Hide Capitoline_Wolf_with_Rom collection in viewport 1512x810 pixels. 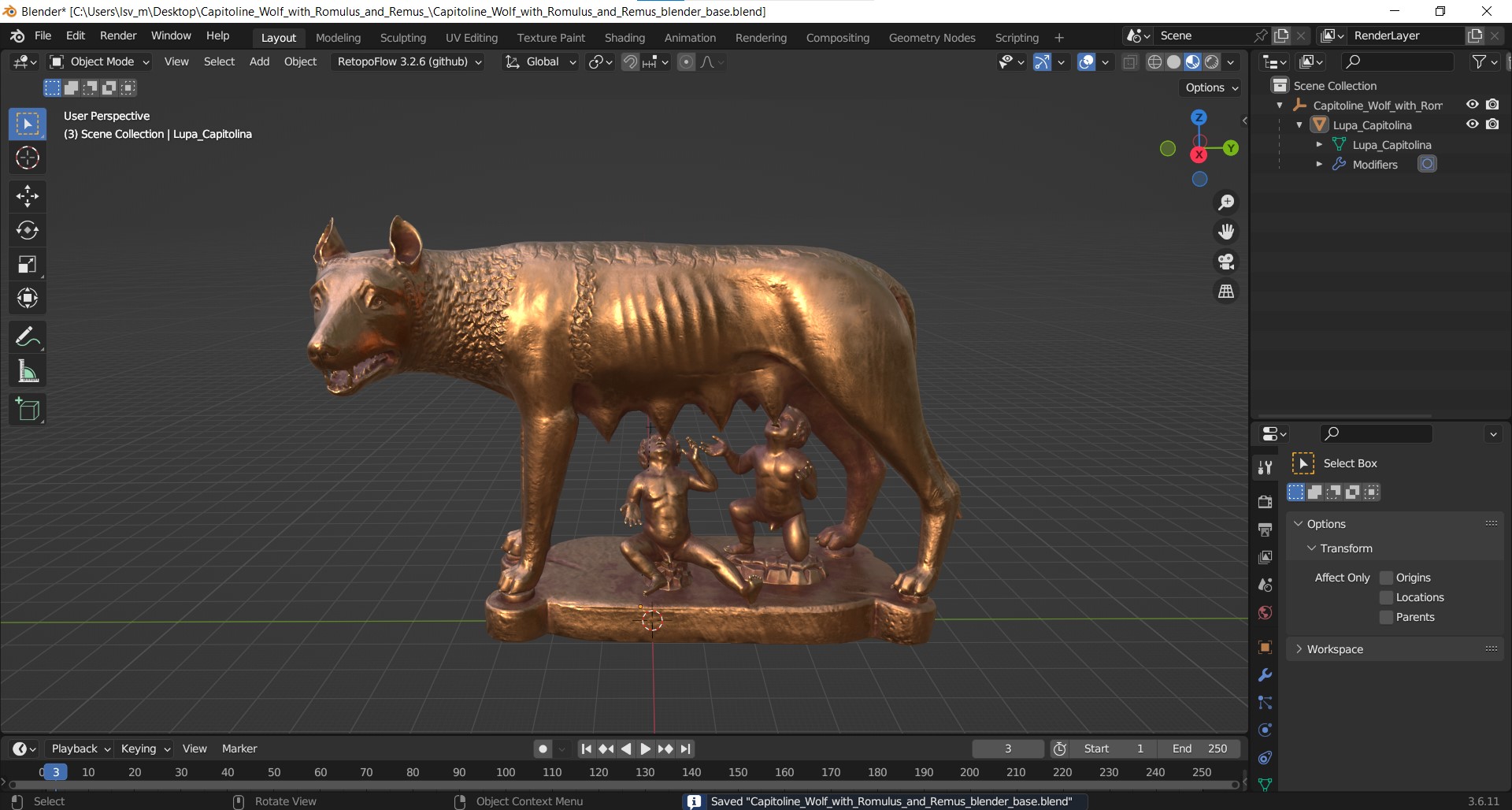point(1472,105)
